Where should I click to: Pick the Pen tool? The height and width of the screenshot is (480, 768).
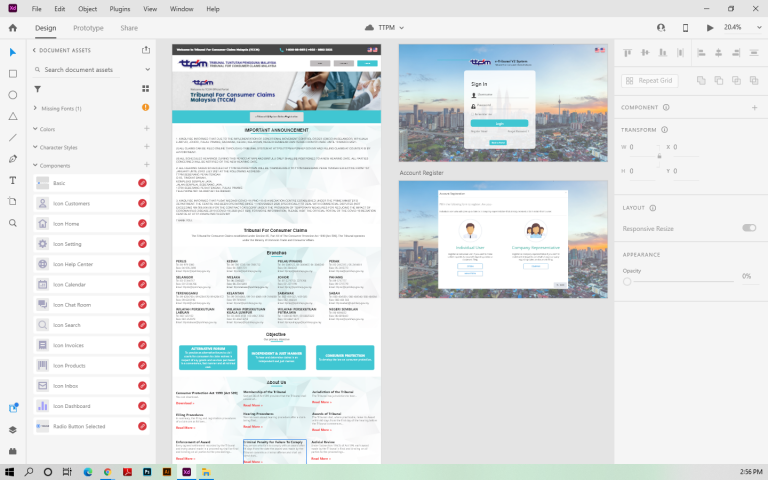(13, 159)
